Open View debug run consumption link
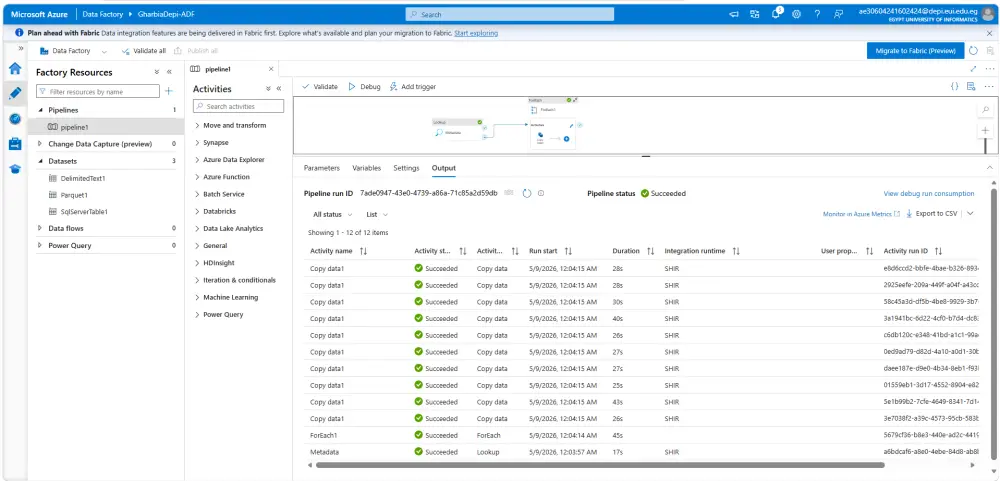 pos(929,193)
